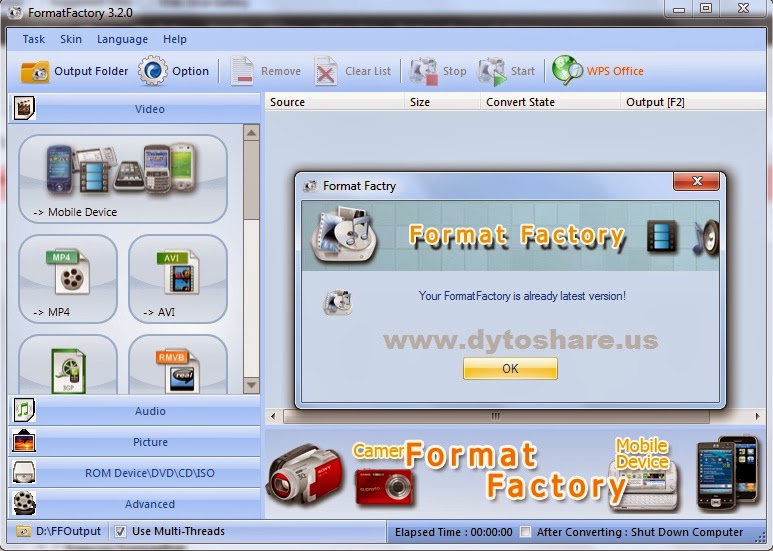Expand the Picture category panel
Viewport: 773px width, 551px height.
(x=134, y=442)
